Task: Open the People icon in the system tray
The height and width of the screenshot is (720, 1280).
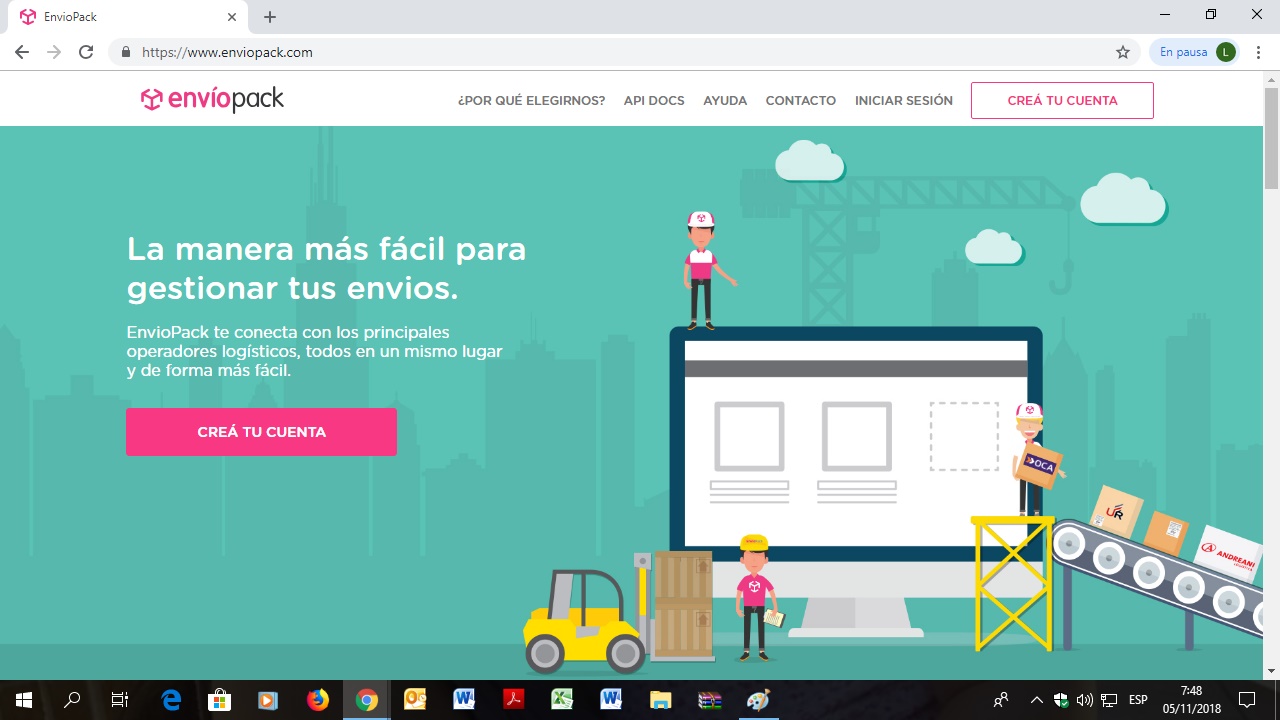Action: click(1001, 700)
